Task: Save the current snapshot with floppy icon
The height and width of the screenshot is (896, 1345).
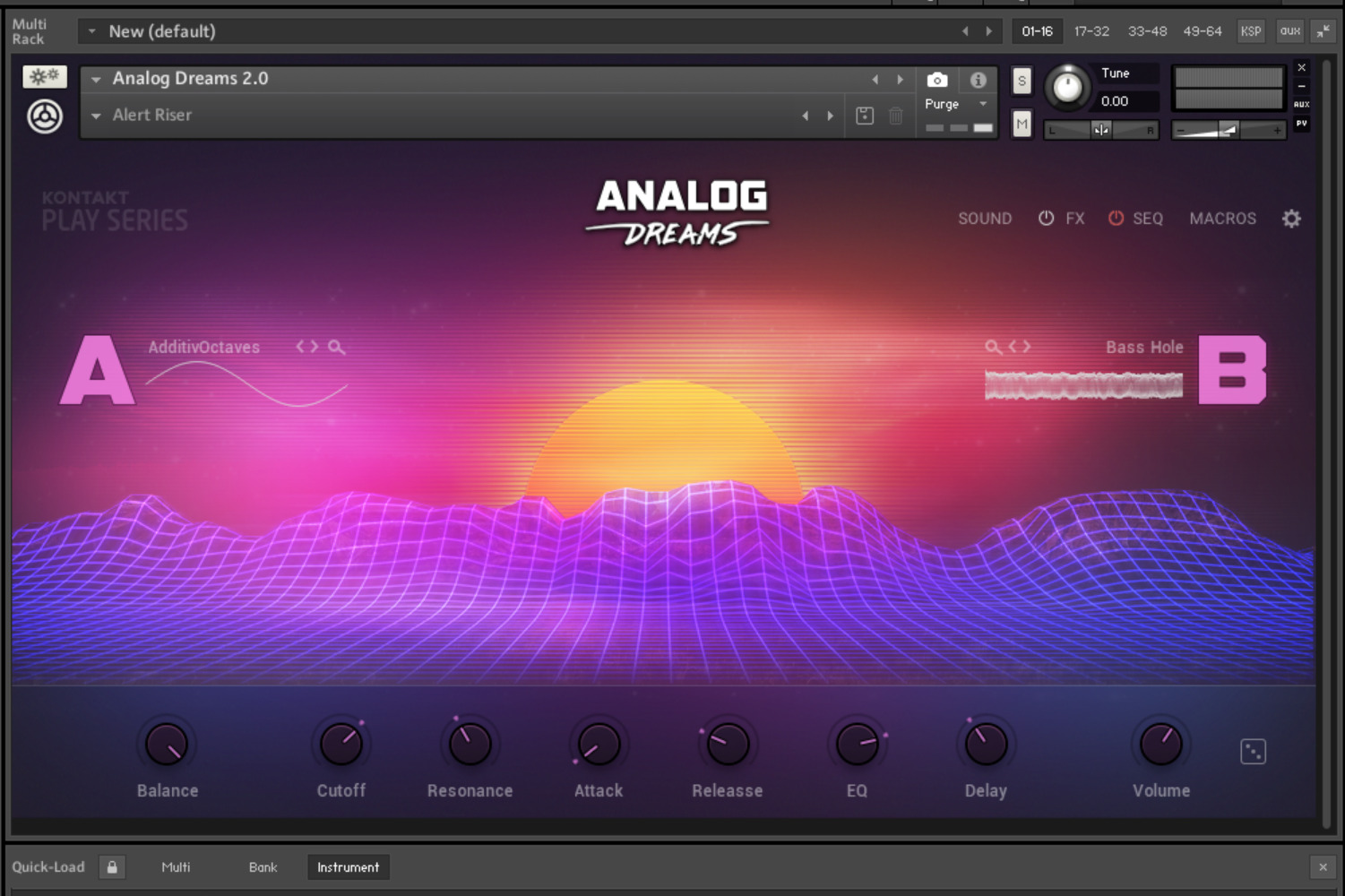Action: click(865, 116)
